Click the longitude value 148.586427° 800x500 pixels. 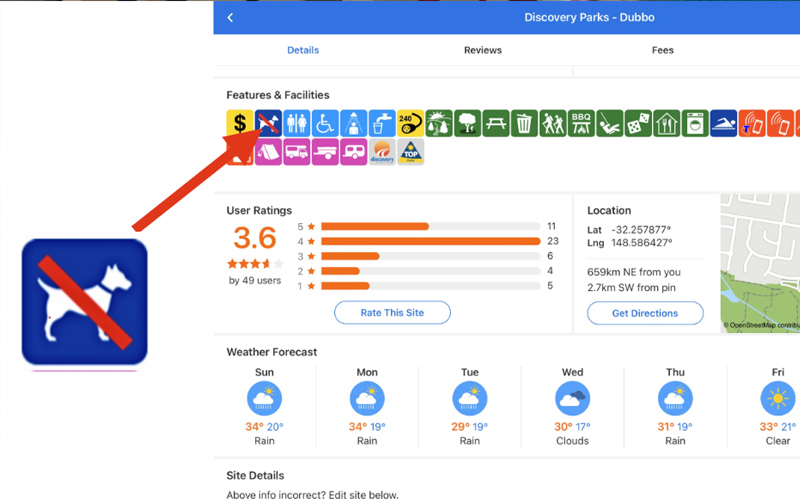pos(642,243)
